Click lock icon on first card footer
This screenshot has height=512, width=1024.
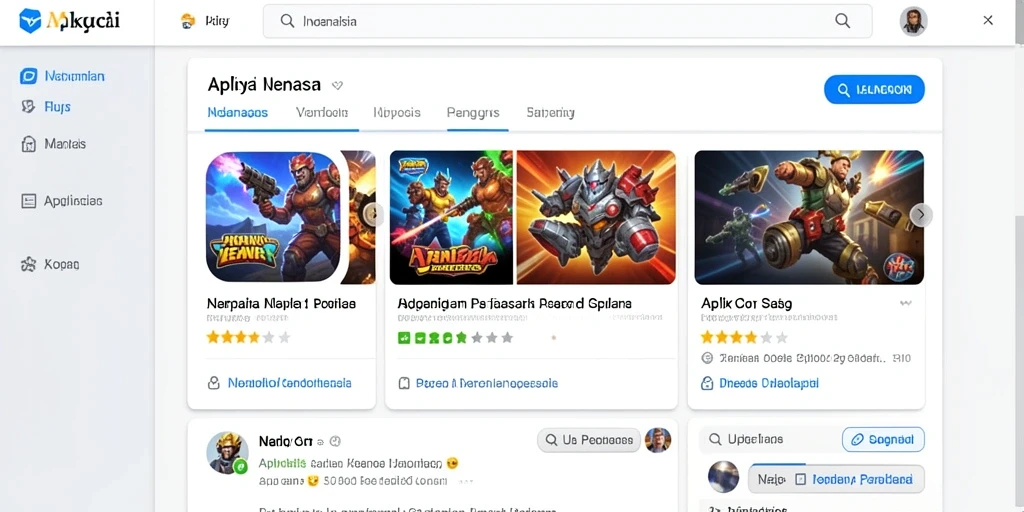point(214,383)
